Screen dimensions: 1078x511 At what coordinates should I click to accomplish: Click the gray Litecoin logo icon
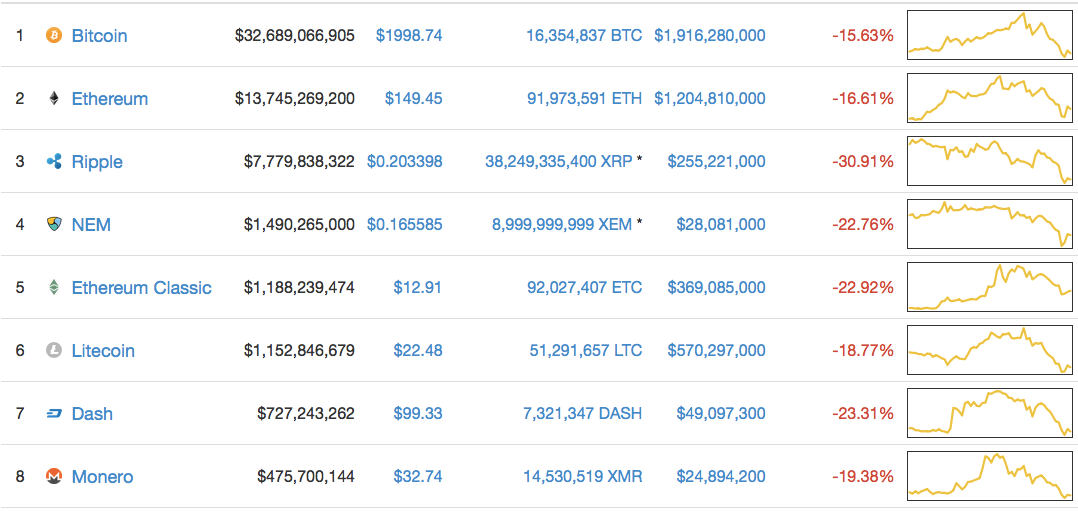pos(54,351)
